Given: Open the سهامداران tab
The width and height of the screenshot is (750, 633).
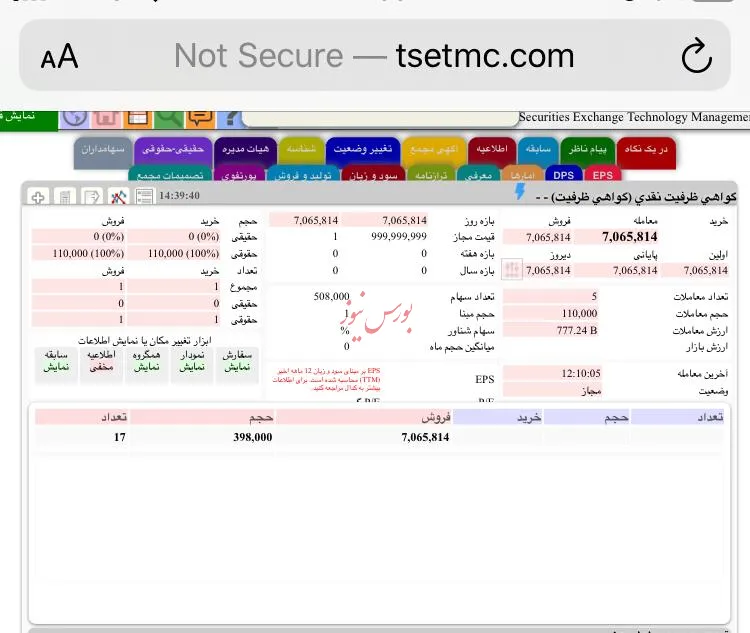Looking at the screenshot, I should (102, 152).
